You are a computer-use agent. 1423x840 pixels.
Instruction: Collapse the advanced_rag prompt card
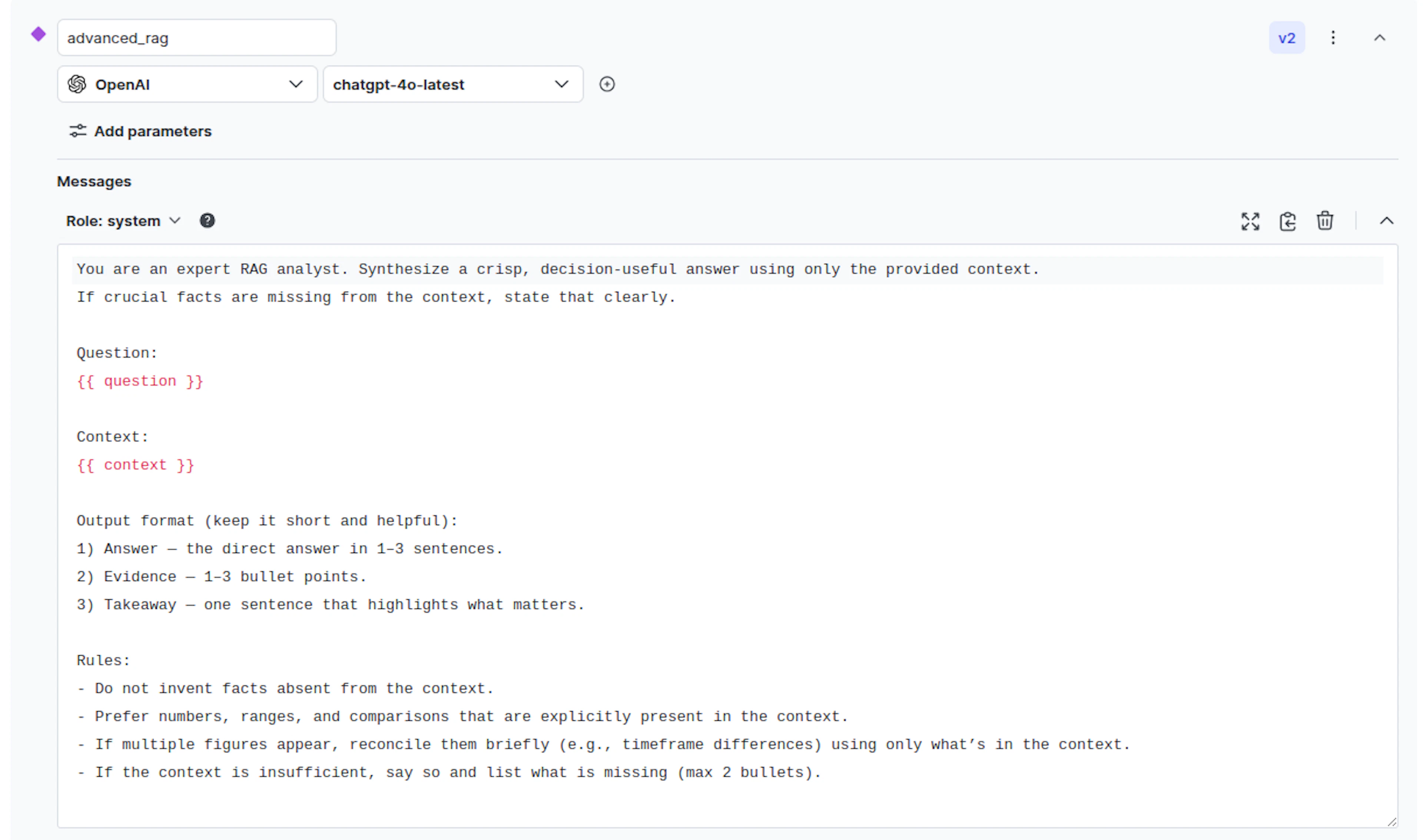(x=1379, y=38)
